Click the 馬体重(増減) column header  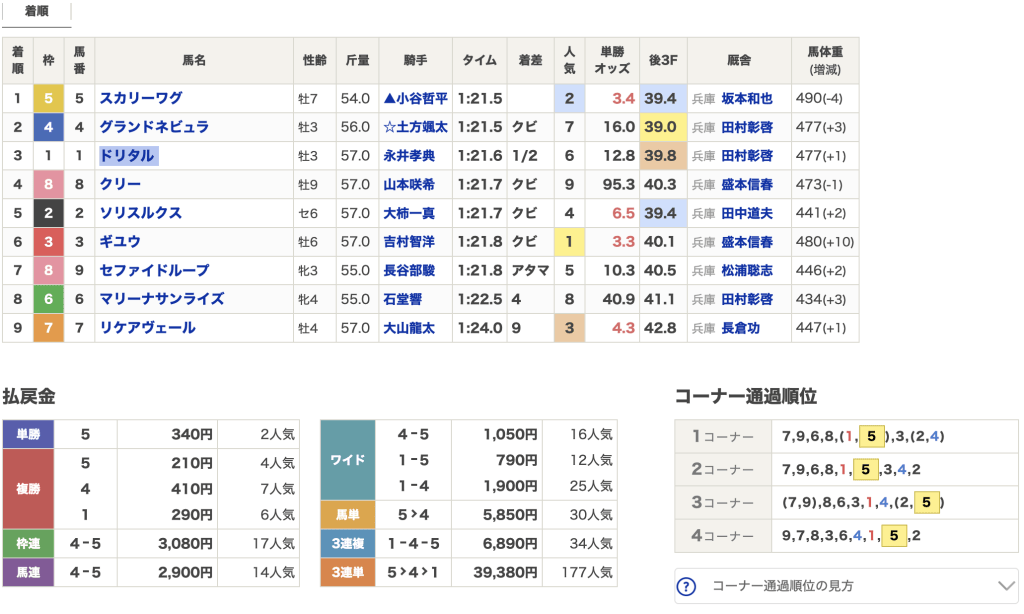coord(825,61)
